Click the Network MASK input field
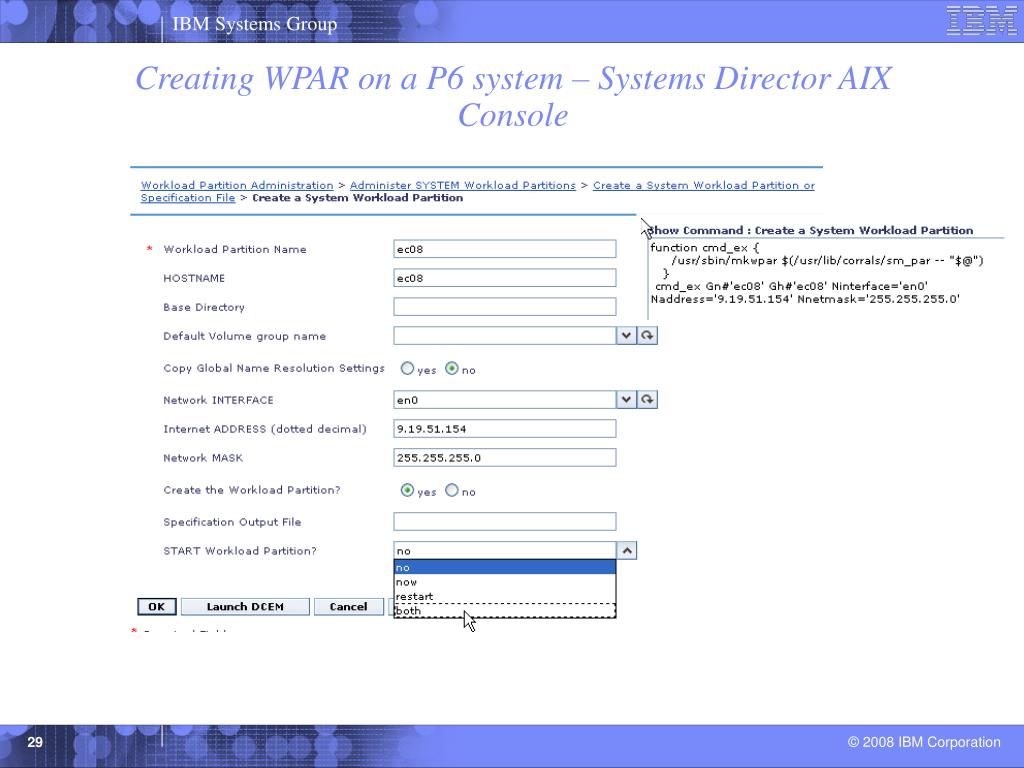 point(505,458)
